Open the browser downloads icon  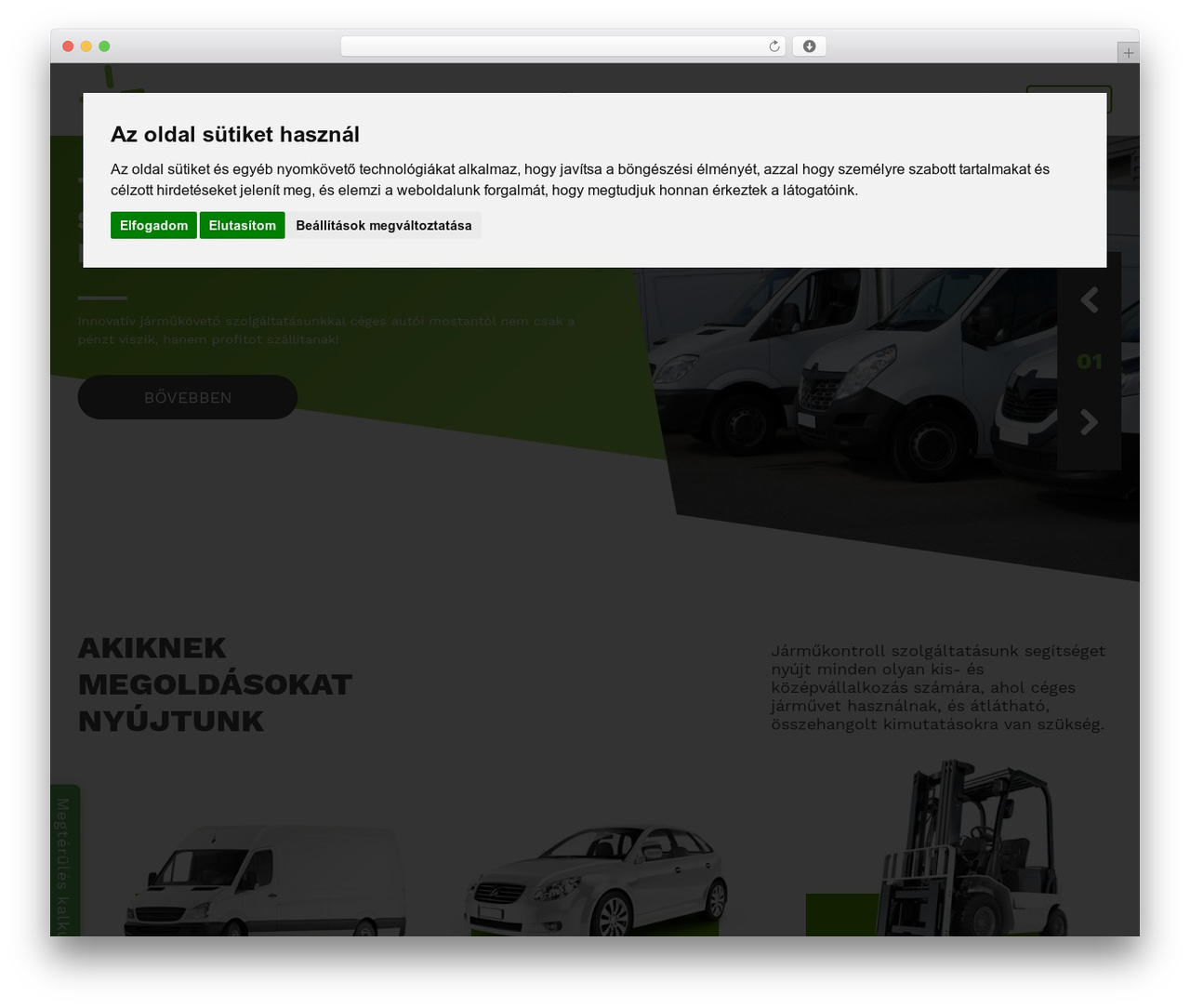coord(809,46)
